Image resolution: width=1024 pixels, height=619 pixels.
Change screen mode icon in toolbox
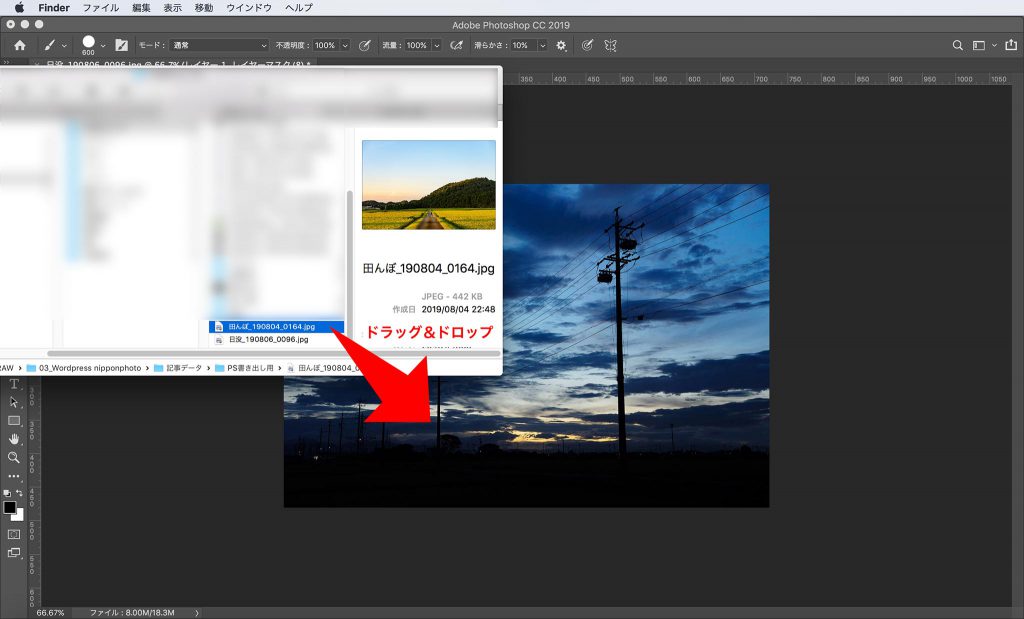[x=14, y=552]
